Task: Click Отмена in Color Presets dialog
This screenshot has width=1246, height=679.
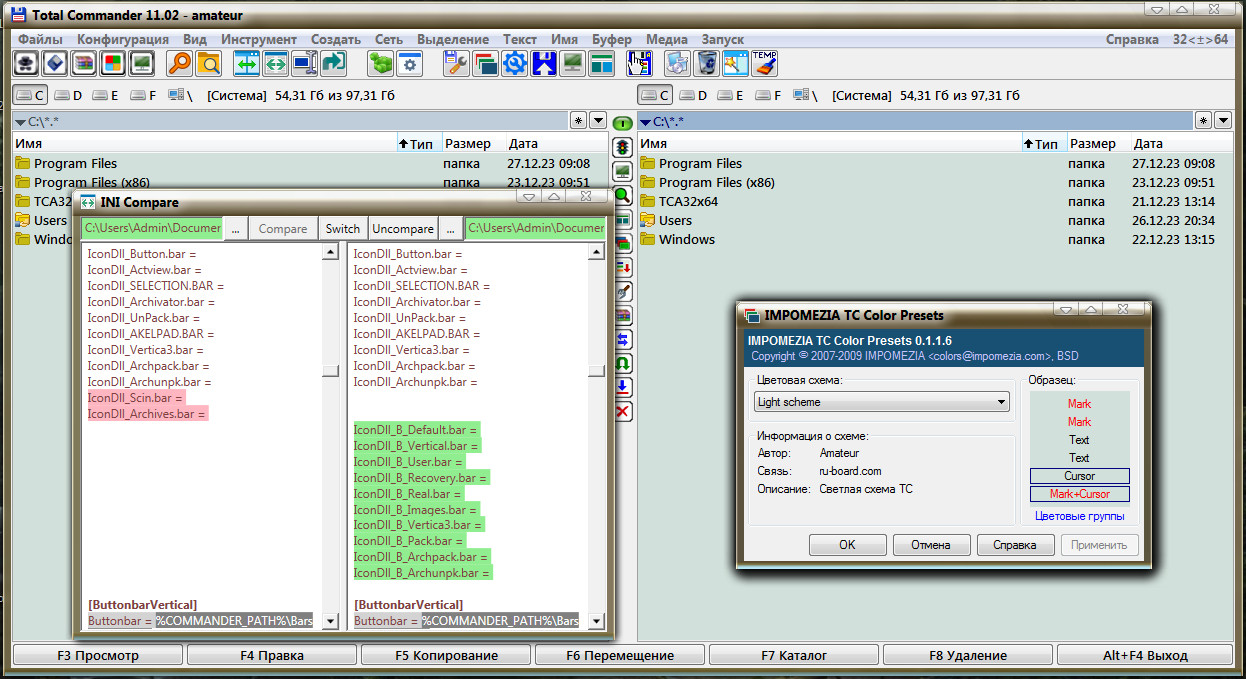Action: pos(930,545)
